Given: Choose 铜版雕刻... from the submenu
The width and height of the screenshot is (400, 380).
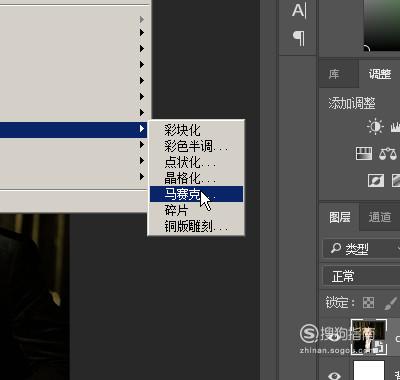Looking at the screenshot, I should 196,227.
